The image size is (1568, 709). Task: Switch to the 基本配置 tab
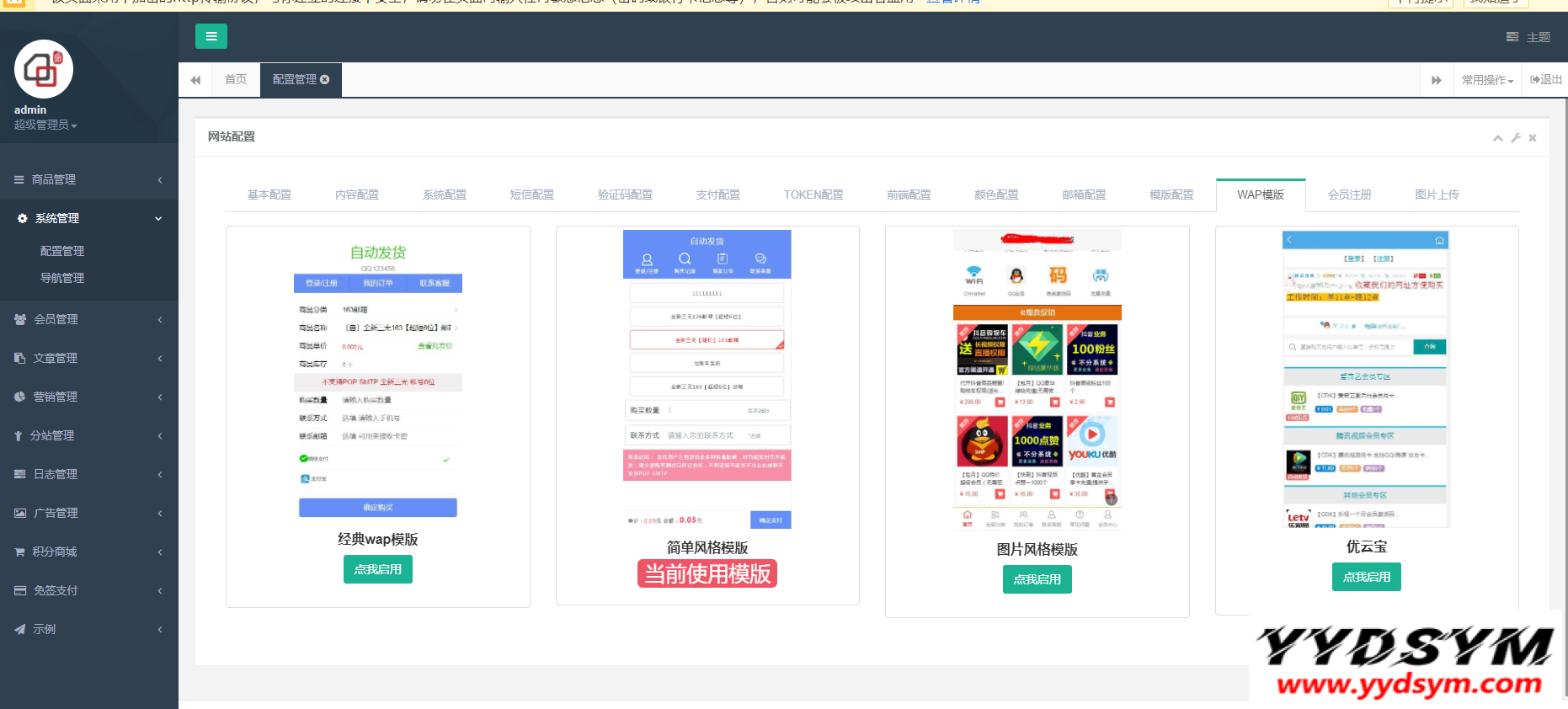(x=269, y=195)
